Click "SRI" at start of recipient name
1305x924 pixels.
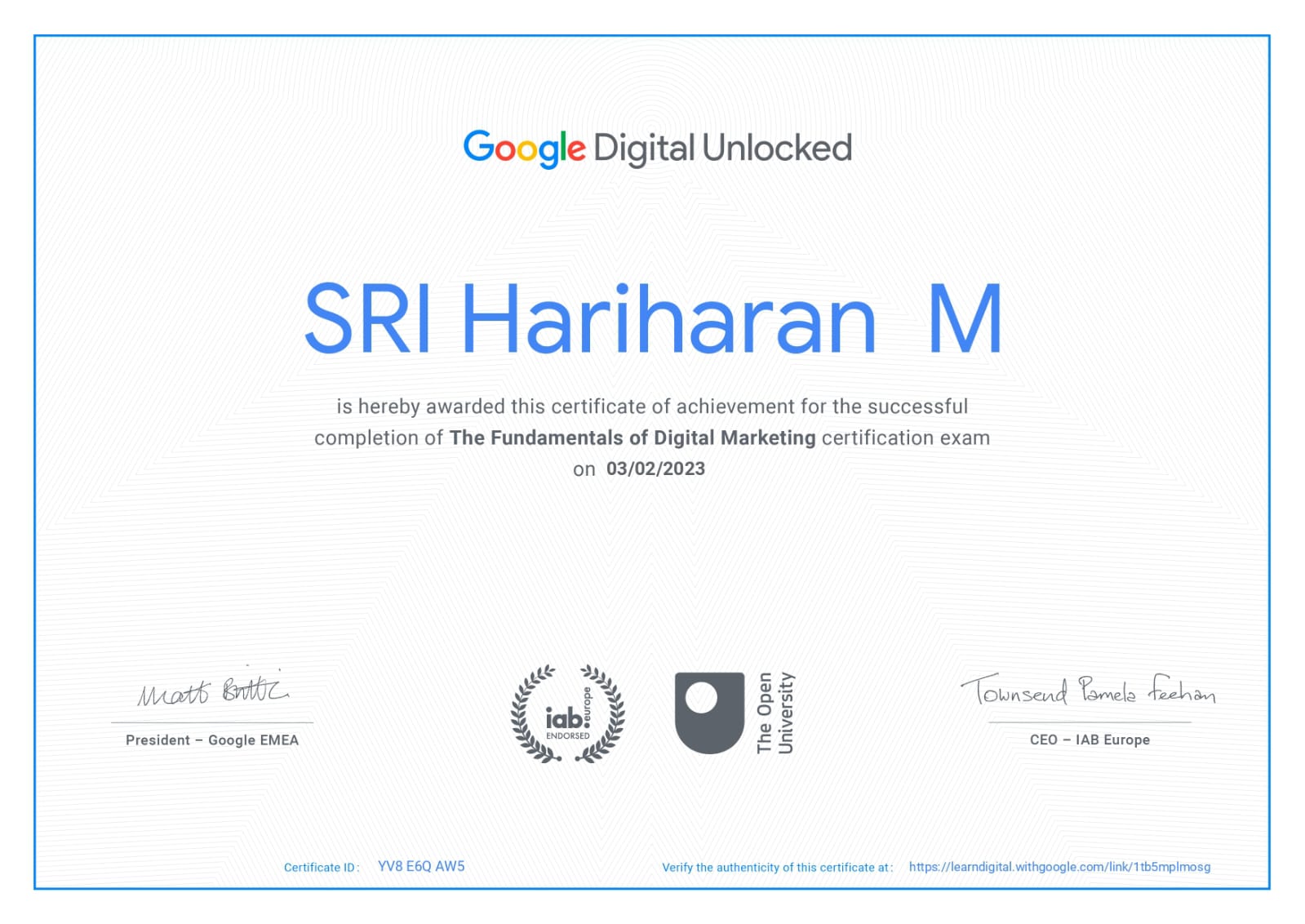point(367,319)
